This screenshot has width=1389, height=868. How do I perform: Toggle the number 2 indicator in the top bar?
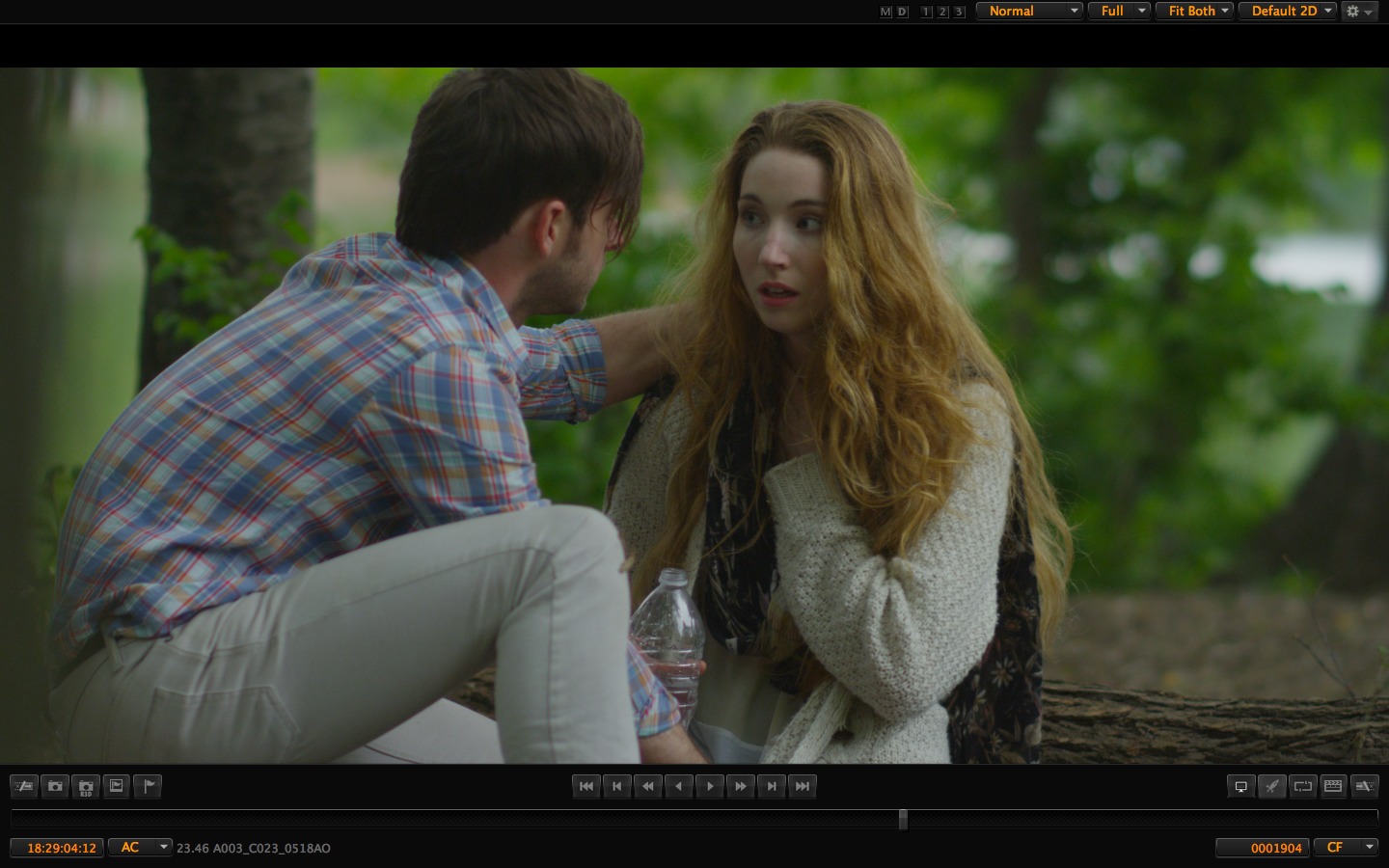pyautogui.click(x=942, y=12)
